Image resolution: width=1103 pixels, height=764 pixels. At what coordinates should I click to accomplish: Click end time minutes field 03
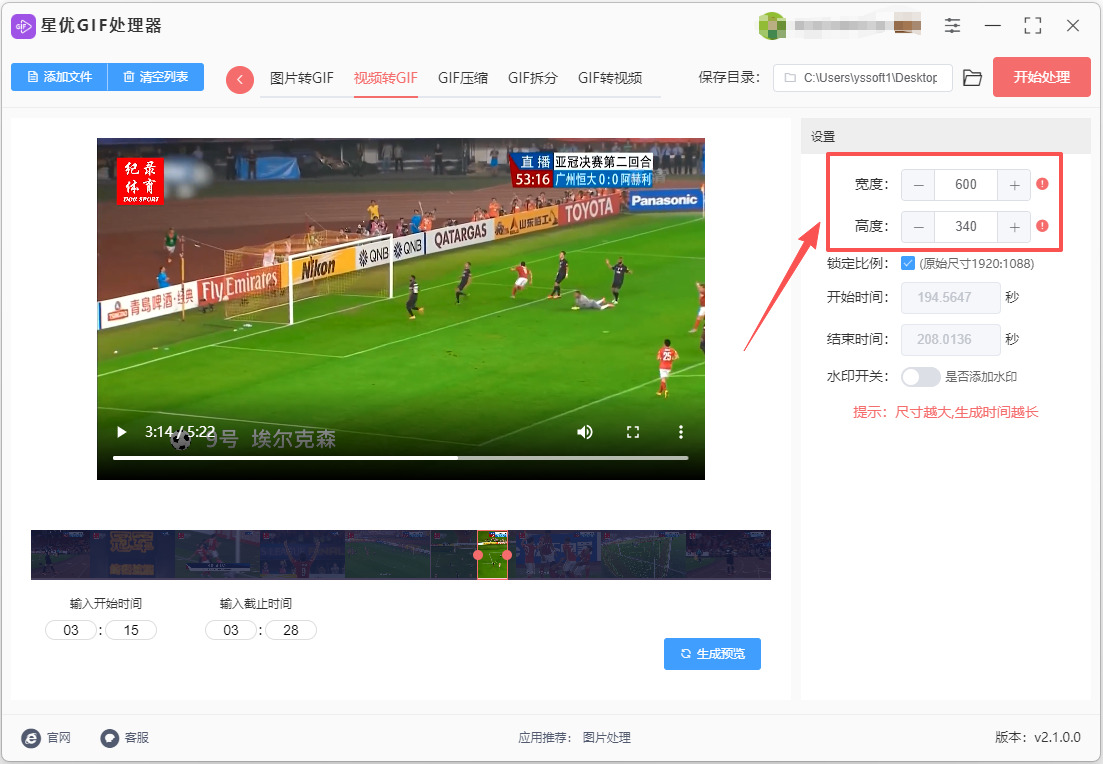(x=231, y=630)
